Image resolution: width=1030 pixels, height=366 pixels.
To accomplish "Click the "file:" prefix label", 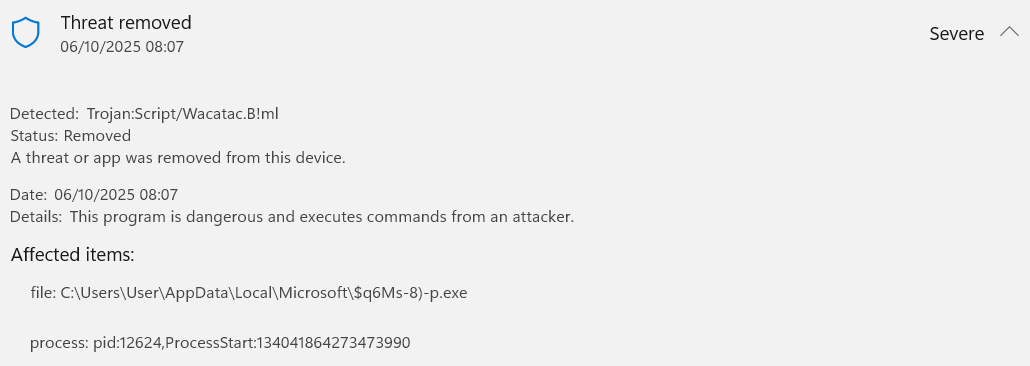I will (x=43, y=293).
